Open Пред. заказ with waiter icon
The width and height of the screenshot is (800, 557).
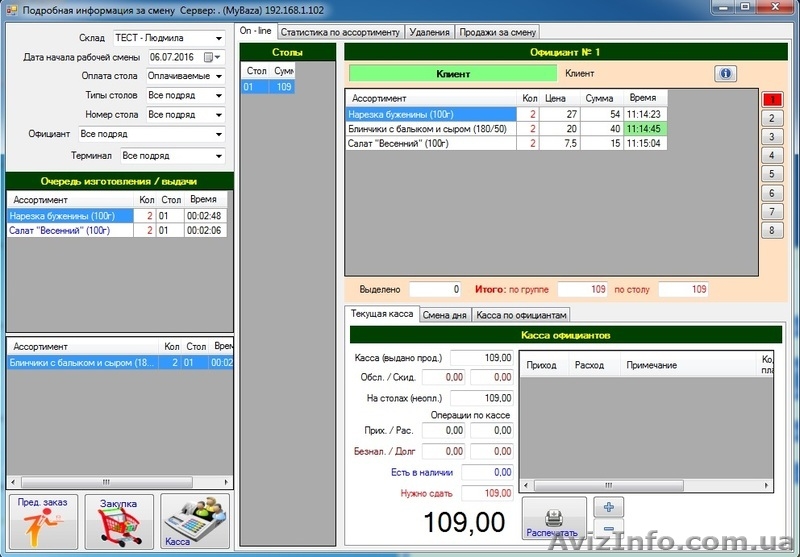(42, 521)
